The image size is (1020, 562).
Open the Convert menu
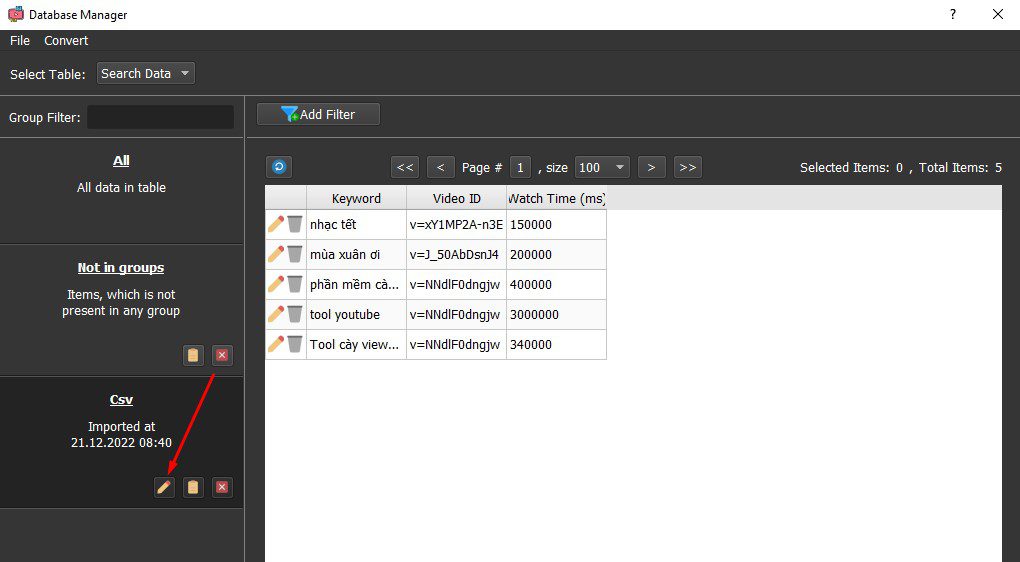(x=66, y=40)
